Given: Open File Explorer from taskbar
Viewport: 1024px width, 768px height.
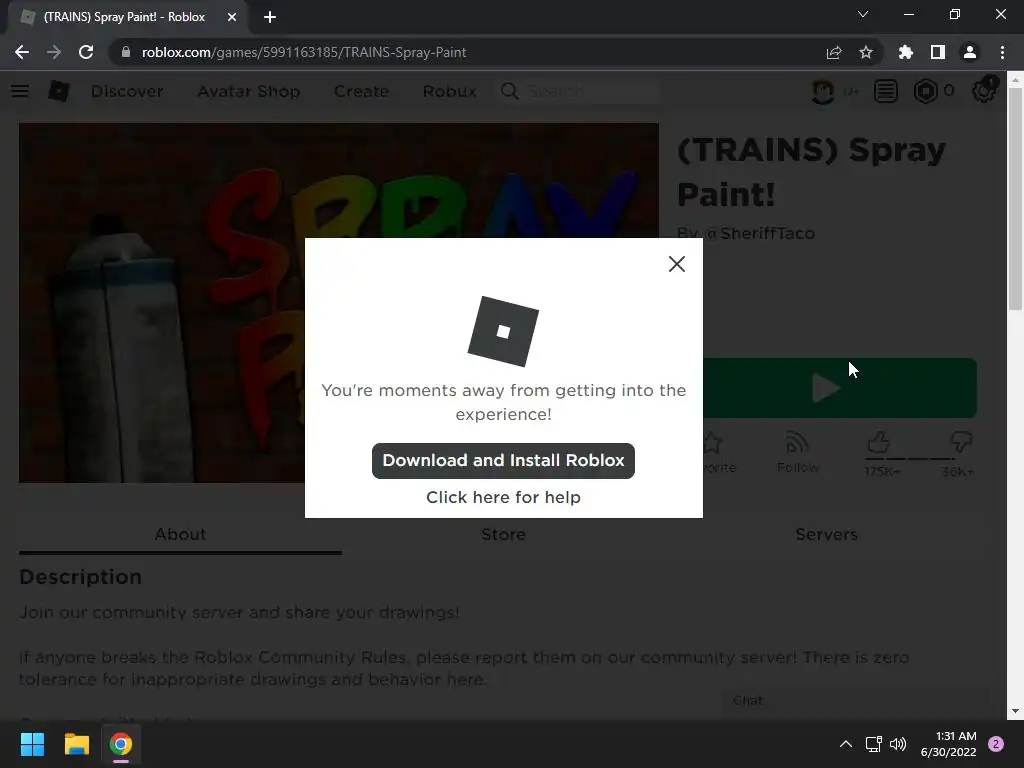Looking at the screenshot, I should 76,744.
